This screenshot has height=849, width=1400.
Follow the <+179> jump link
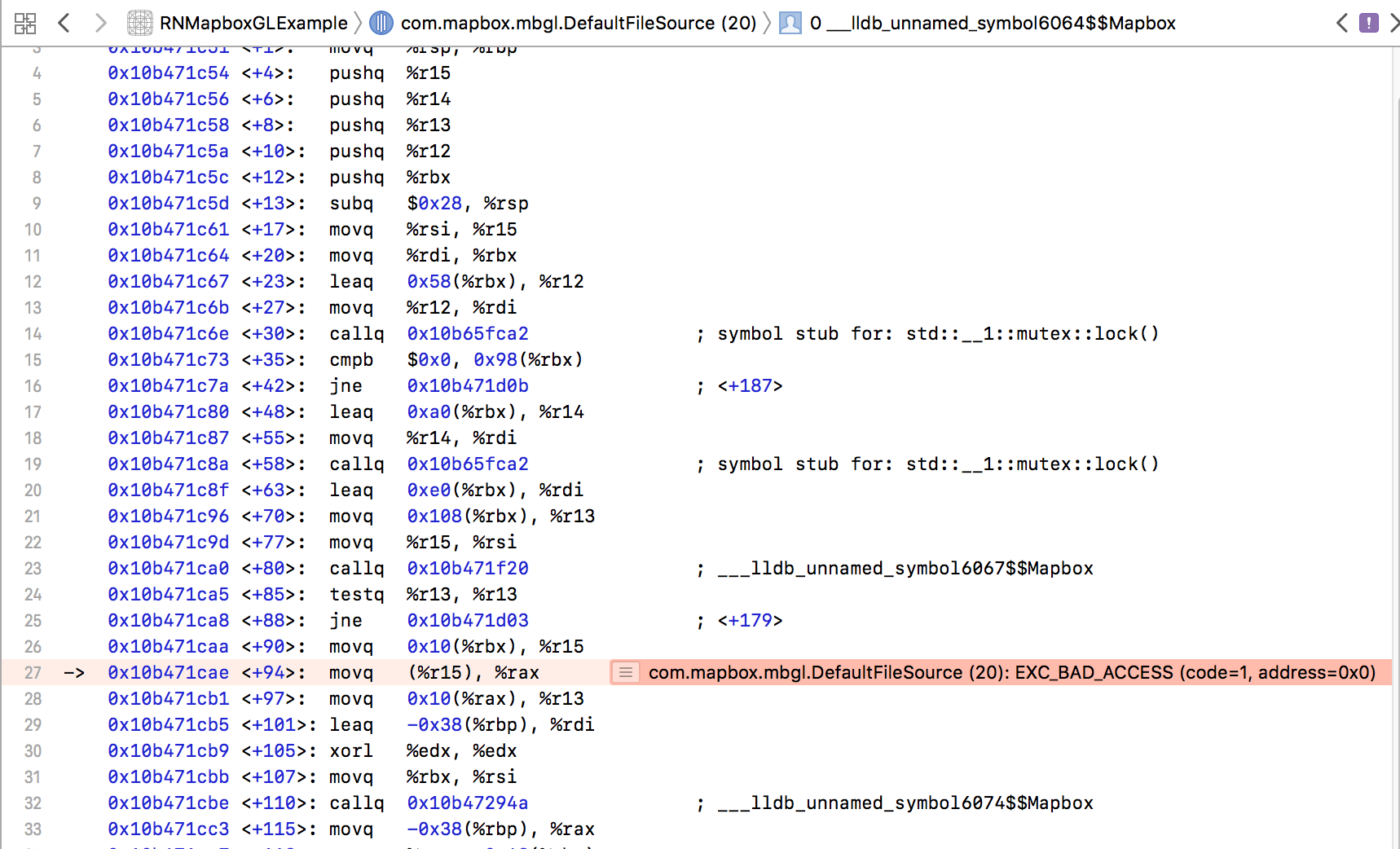[x=750, y=620]
